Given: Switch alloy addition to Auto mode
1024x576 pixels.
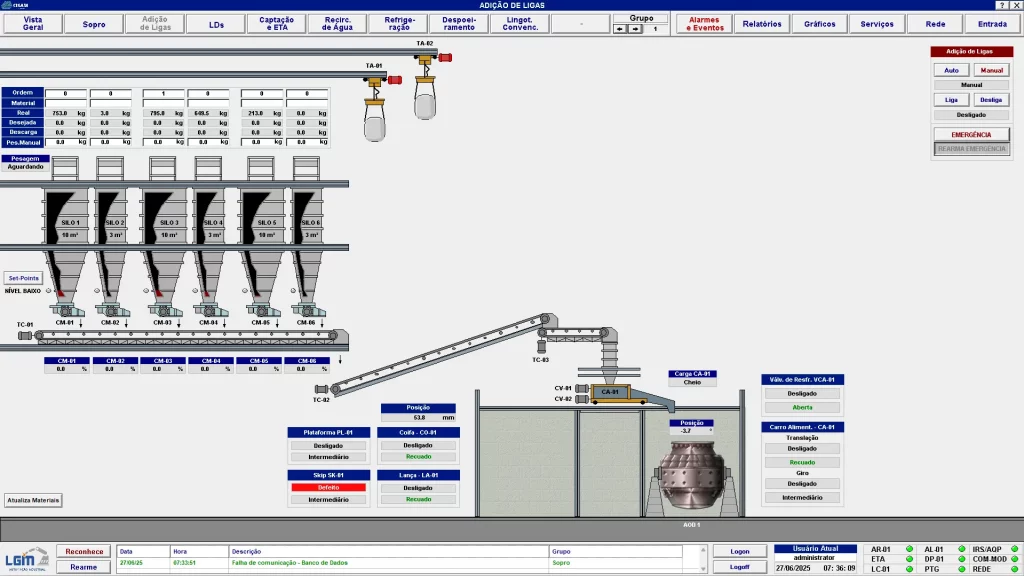Looking at the screenshot, I should coord(951,71).
